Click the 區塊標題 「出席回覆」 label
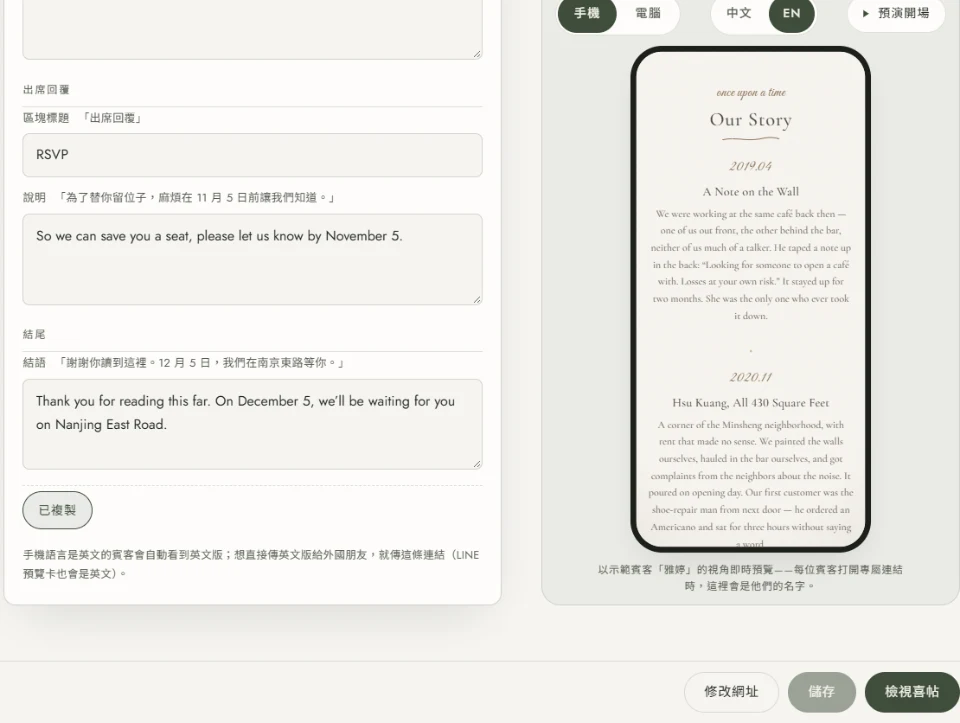This screenshot has height=723, width=960. pyautogui.click(x=82, y=118)
